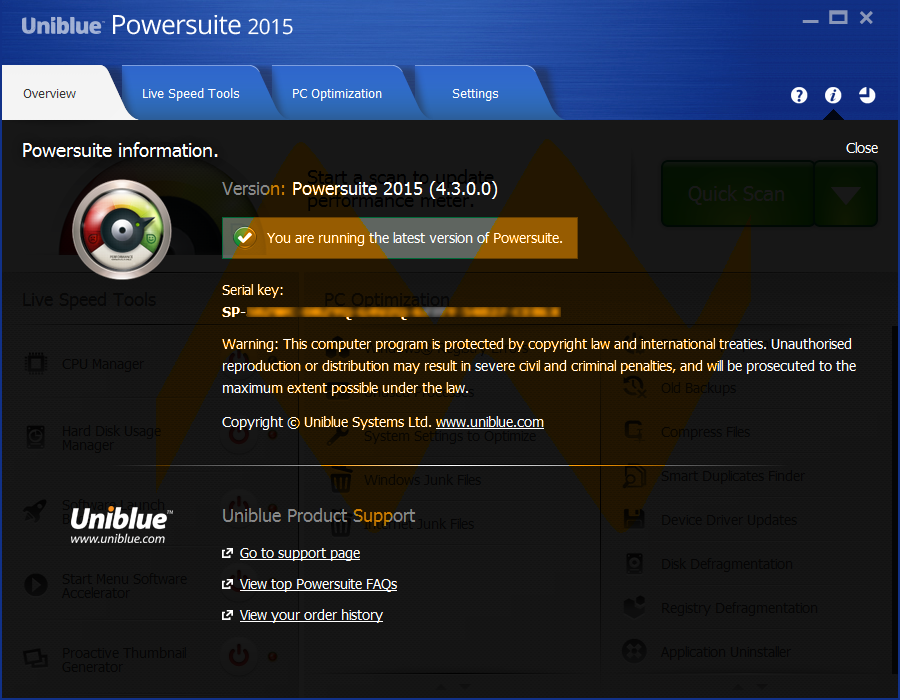Click the dimmed Hard Disk Usage Manager icon
Image resolution: width=900 pixels, height=700 pixels.
36,437
